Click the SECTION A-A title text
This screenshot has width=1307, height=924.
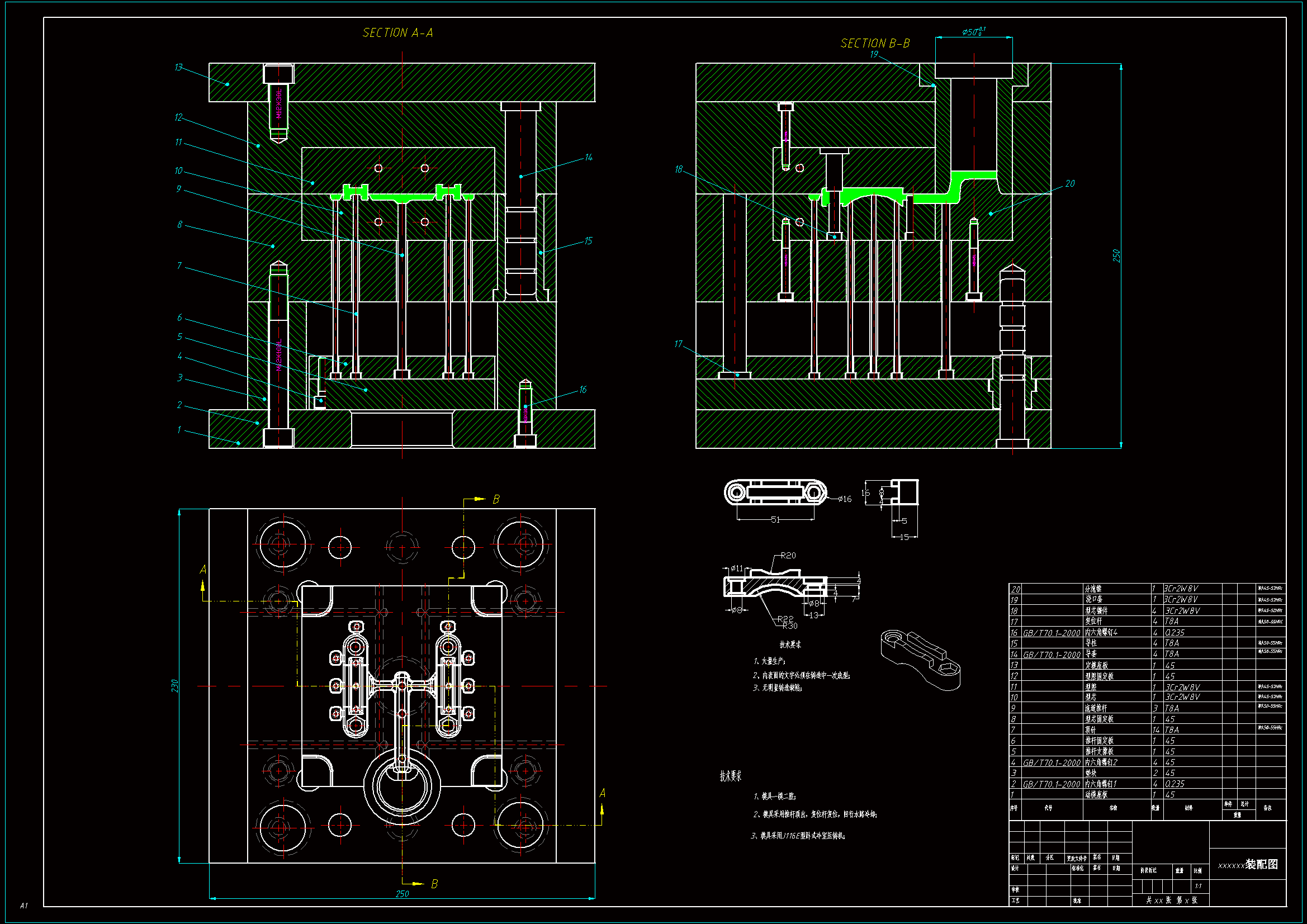(397, 33)
